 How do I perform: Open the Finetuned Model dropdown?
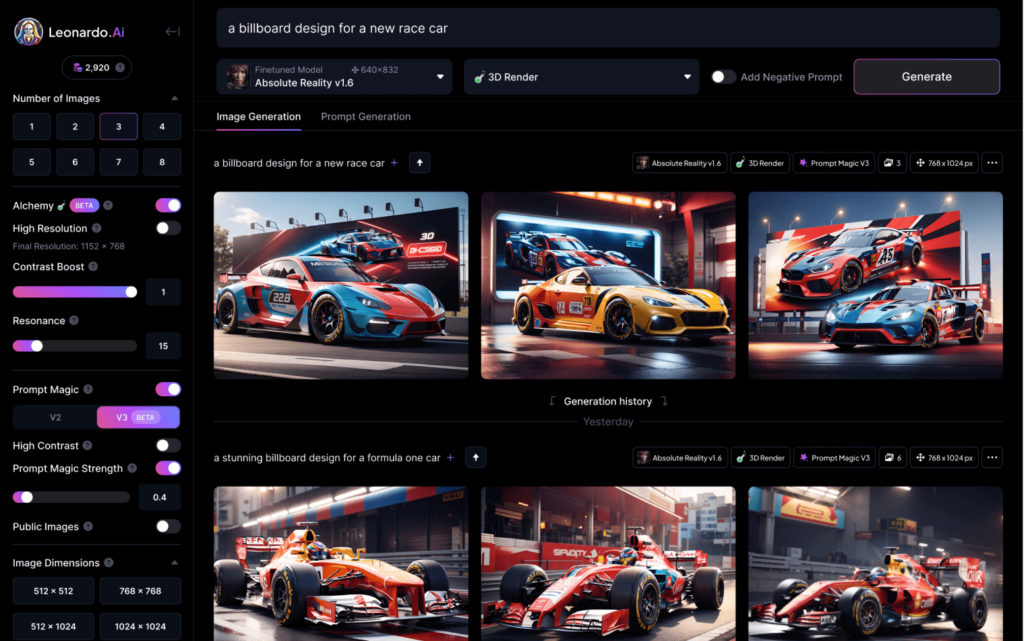[336, 77]
